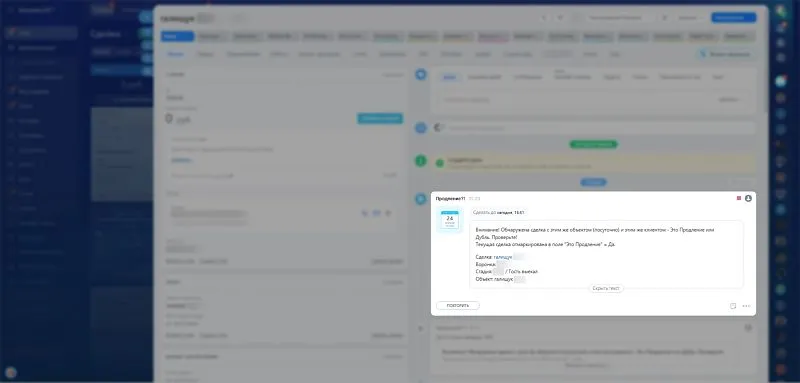Click the note icon beside the three dots
This screenshot has height=383, width=800.
click(733, 306)
